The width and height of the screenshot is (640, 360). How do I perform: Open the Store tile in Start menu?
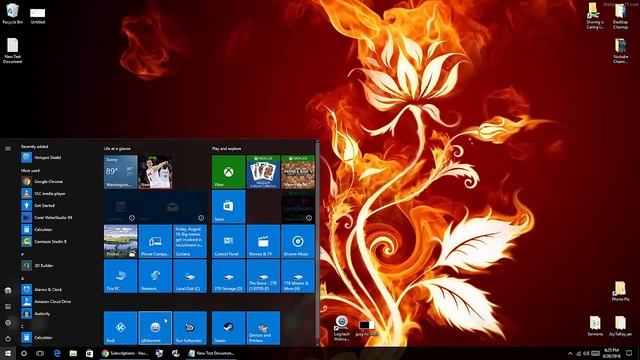[x=229, y=207]
